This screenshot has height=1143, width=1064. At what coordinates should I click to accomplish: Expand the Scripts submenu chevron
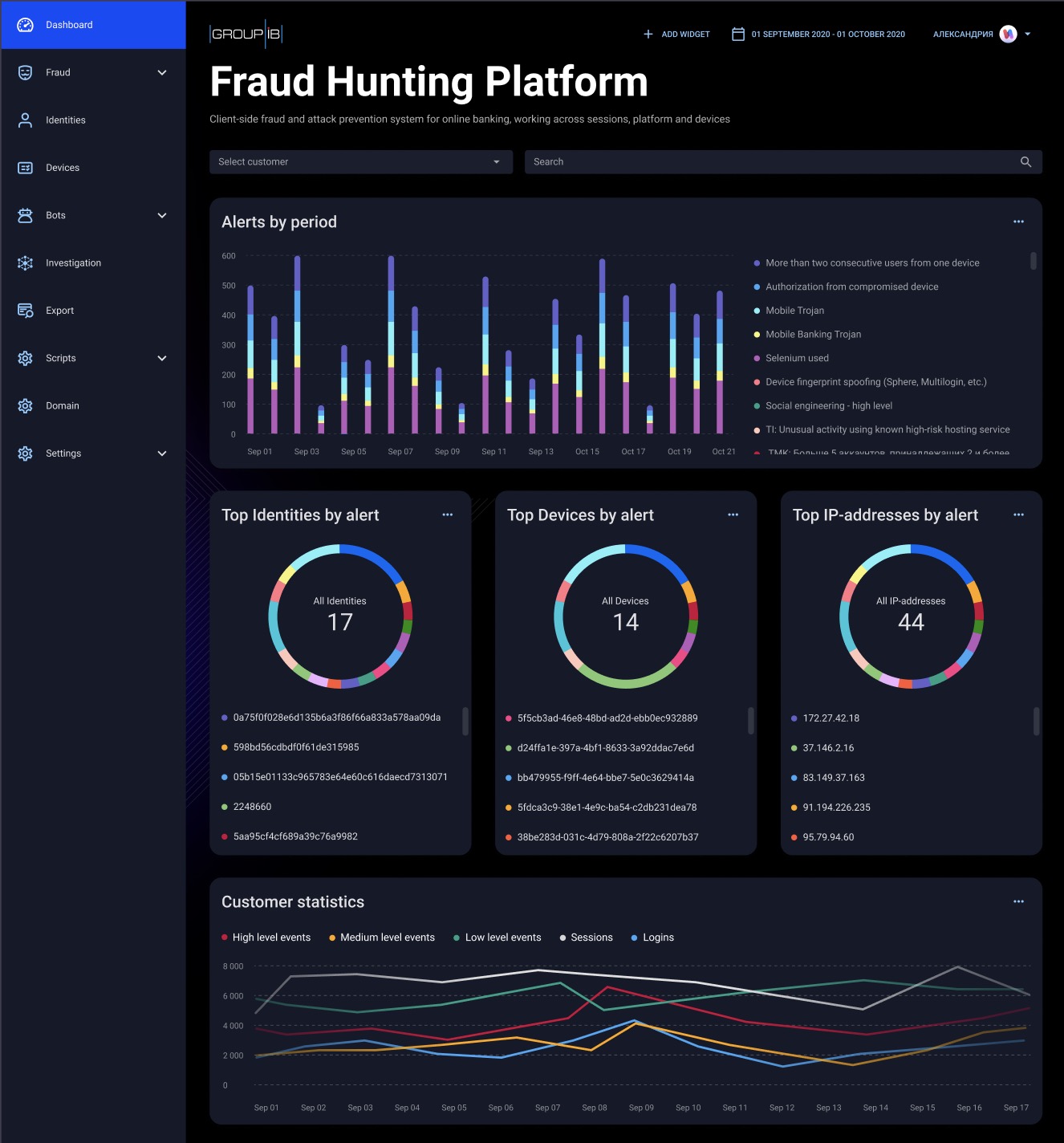pyautogui.click(x=162, y=358)
